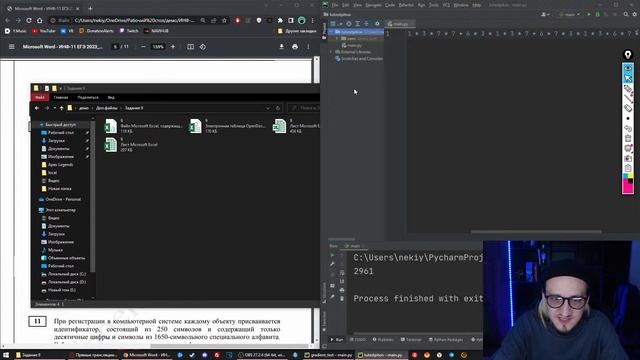Edit the PDF page number field
The width and height of the screenshot is (640, 360).
pyautogui.click(x=115, y=47)
